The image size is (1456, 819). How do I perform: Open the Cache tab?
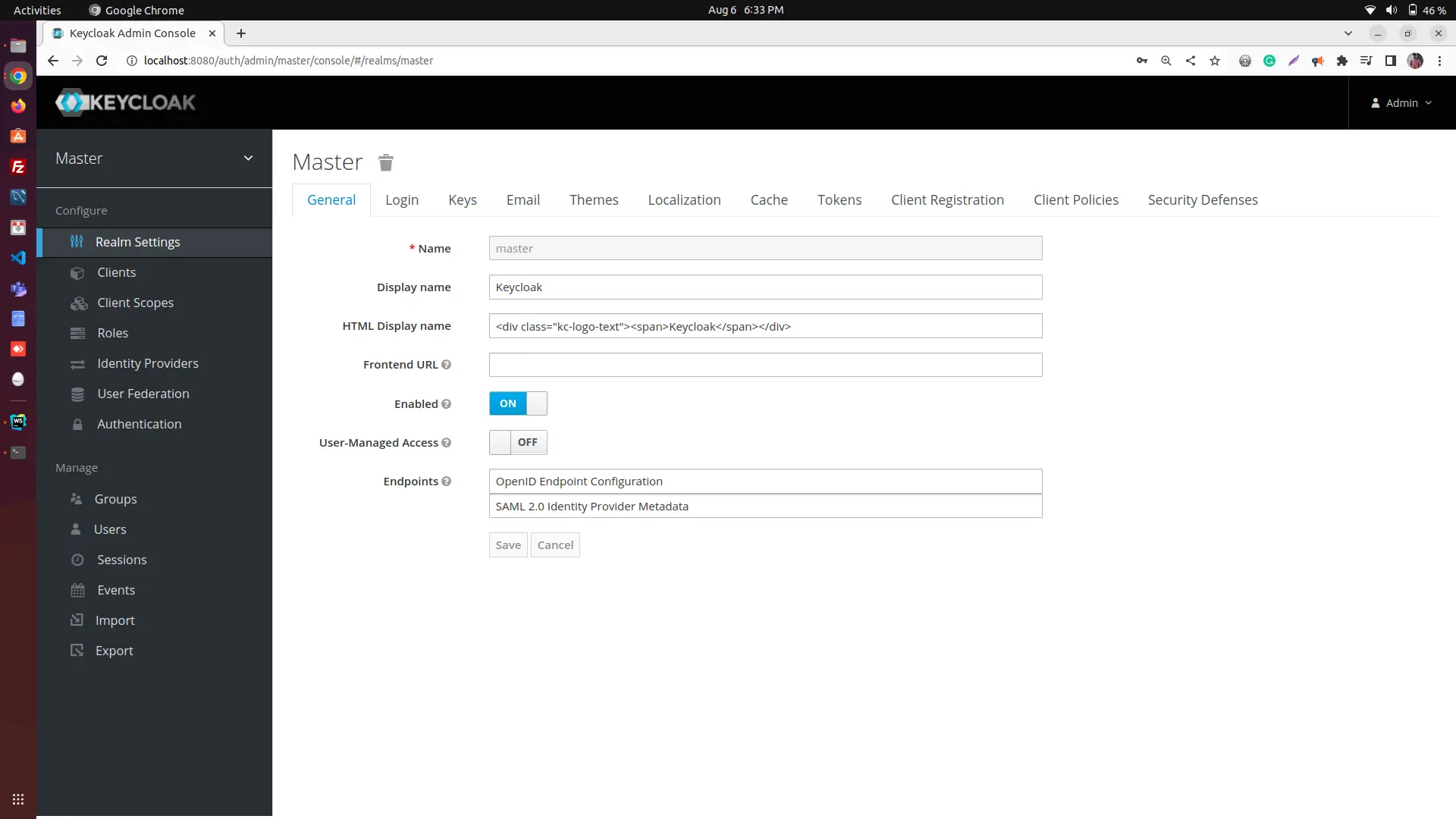click(769, 200)
